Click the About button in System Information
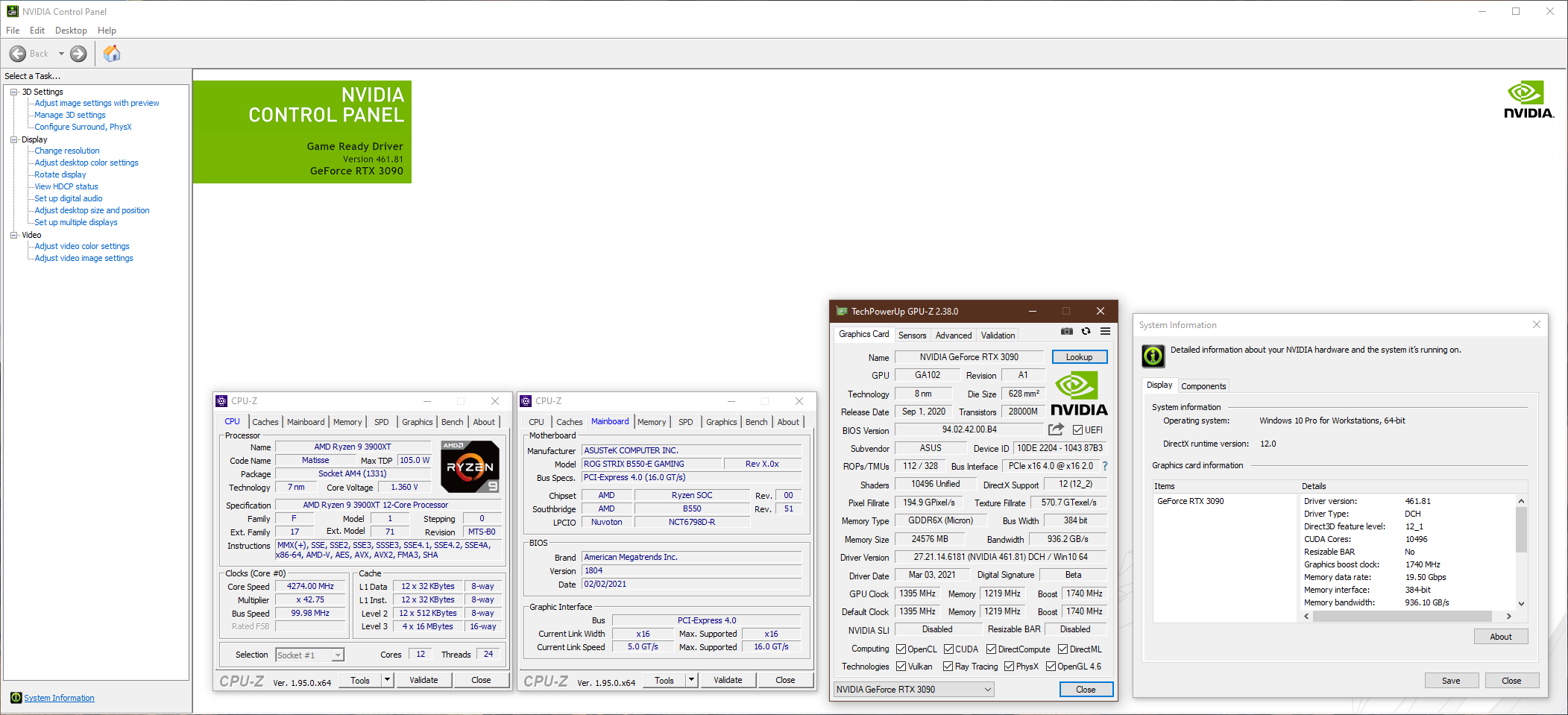 [1500, 637]
